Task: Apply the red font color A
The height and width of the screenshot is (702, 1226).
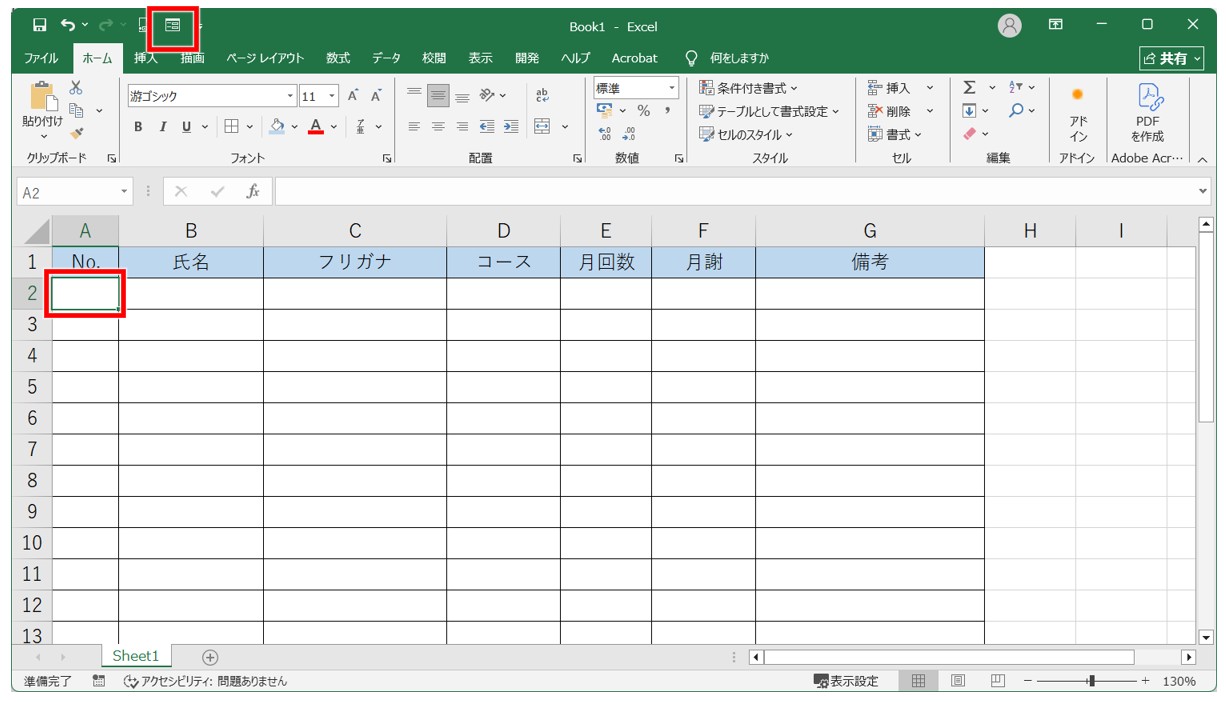Action: point(316,127)
